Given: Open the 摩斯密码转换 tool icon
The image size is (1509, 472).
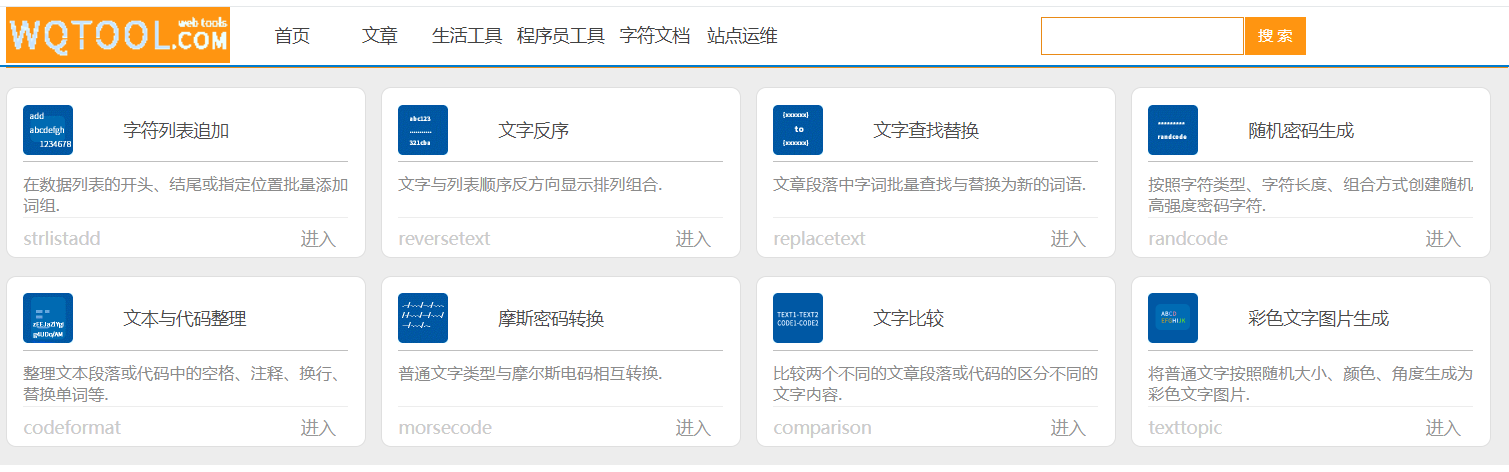Looking at the screenshot, I should tap(423, 318).
